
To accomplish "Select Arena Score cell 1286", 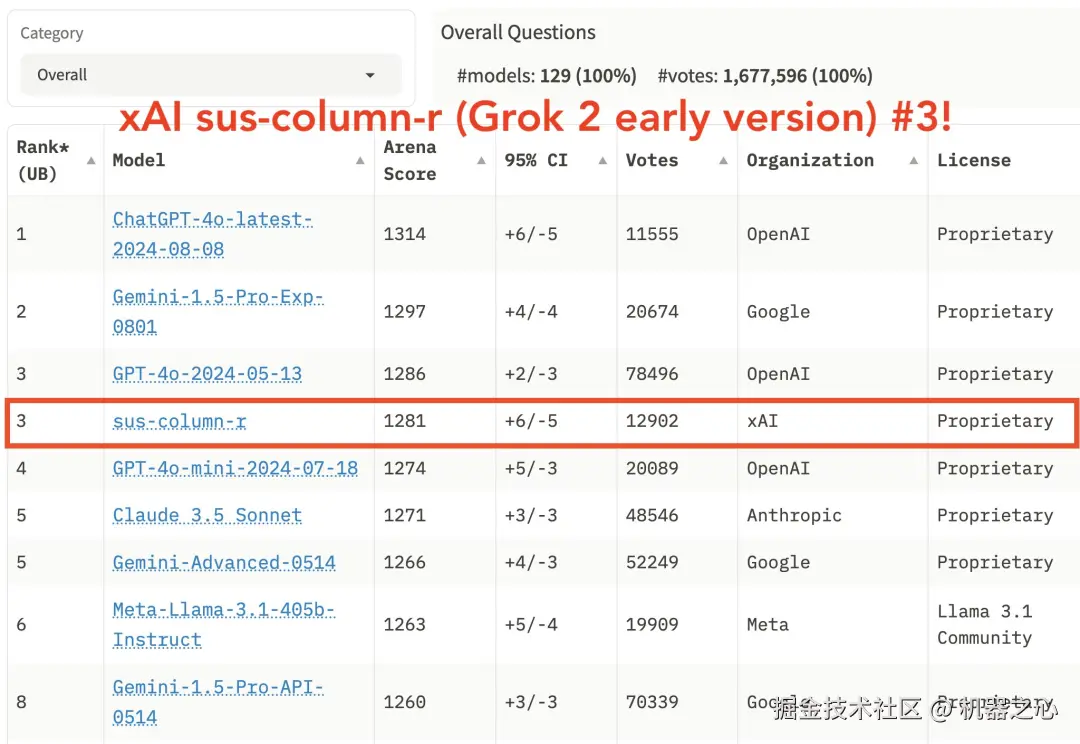I will [404, 374].
